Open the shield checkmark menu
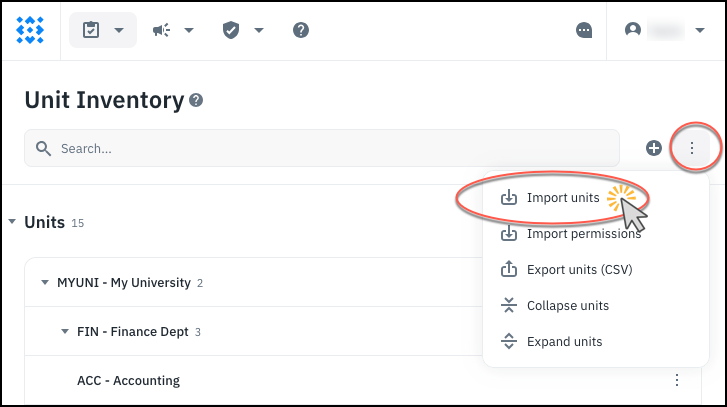Screen dimensions: 727x407 click(242, 30)
